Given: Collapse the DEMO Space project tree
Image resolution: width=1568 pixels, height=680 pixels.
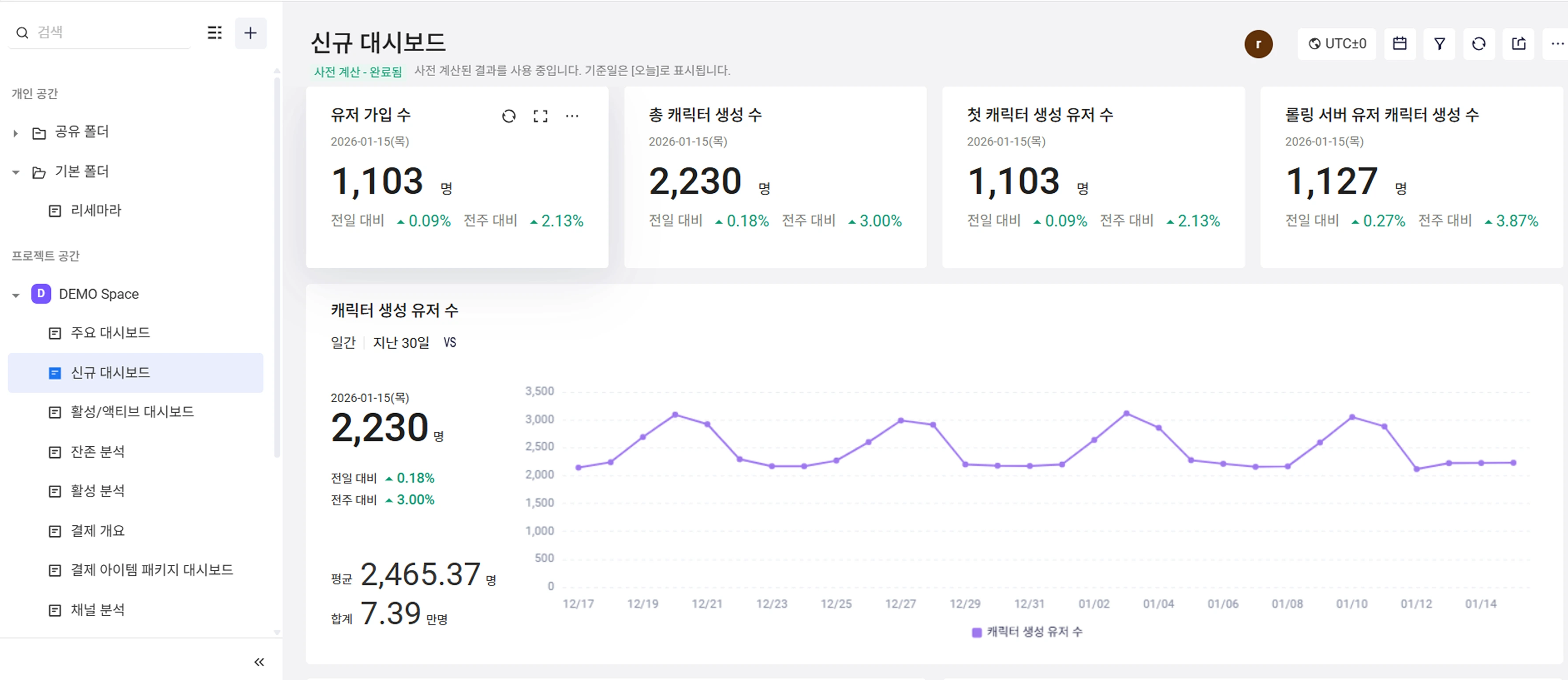Looking at the screenshot, I should pyautogui.click(x=15, y=294).
